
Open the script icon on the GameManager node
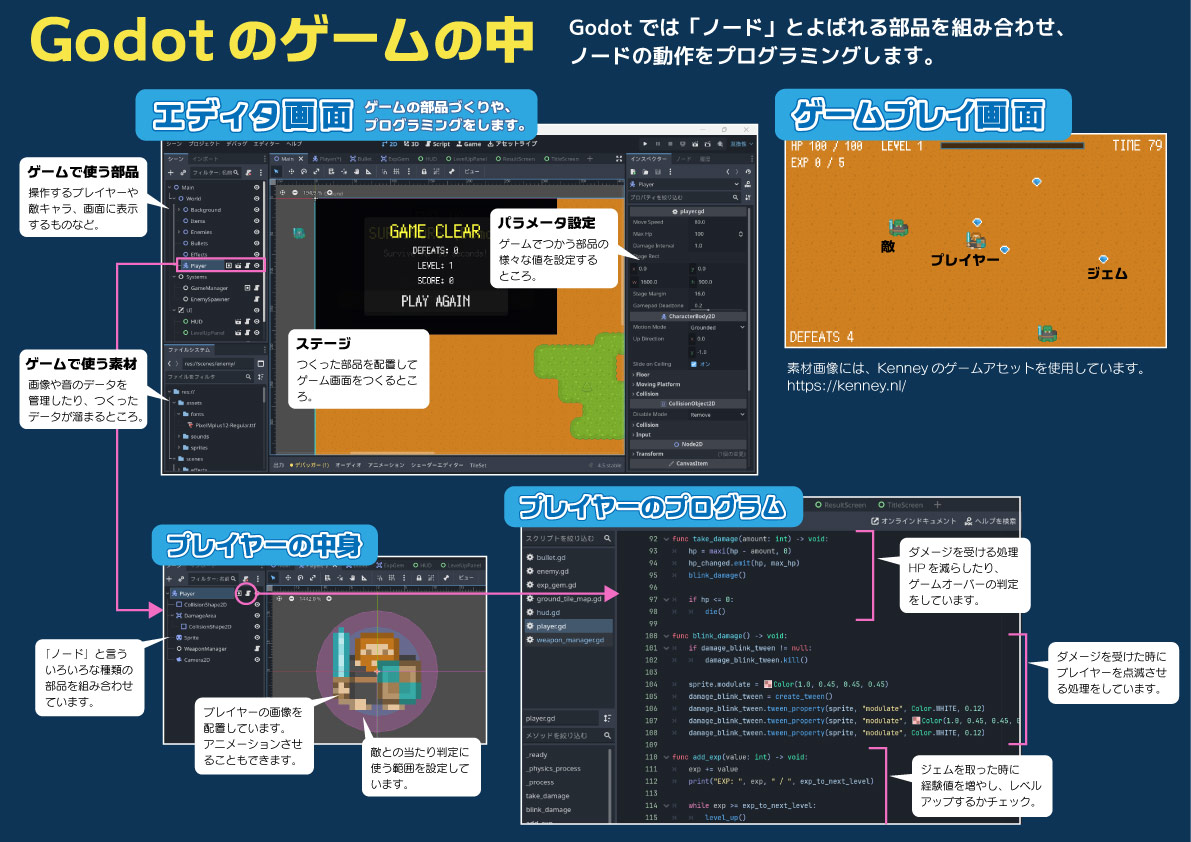point(257,288)
